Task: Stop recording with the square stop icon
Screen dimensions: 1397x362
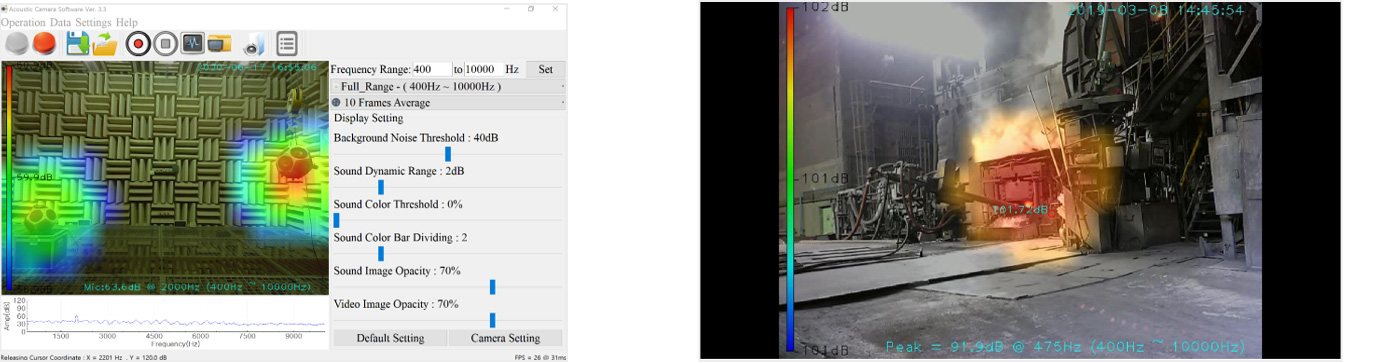Action: [x=166, y=44]
